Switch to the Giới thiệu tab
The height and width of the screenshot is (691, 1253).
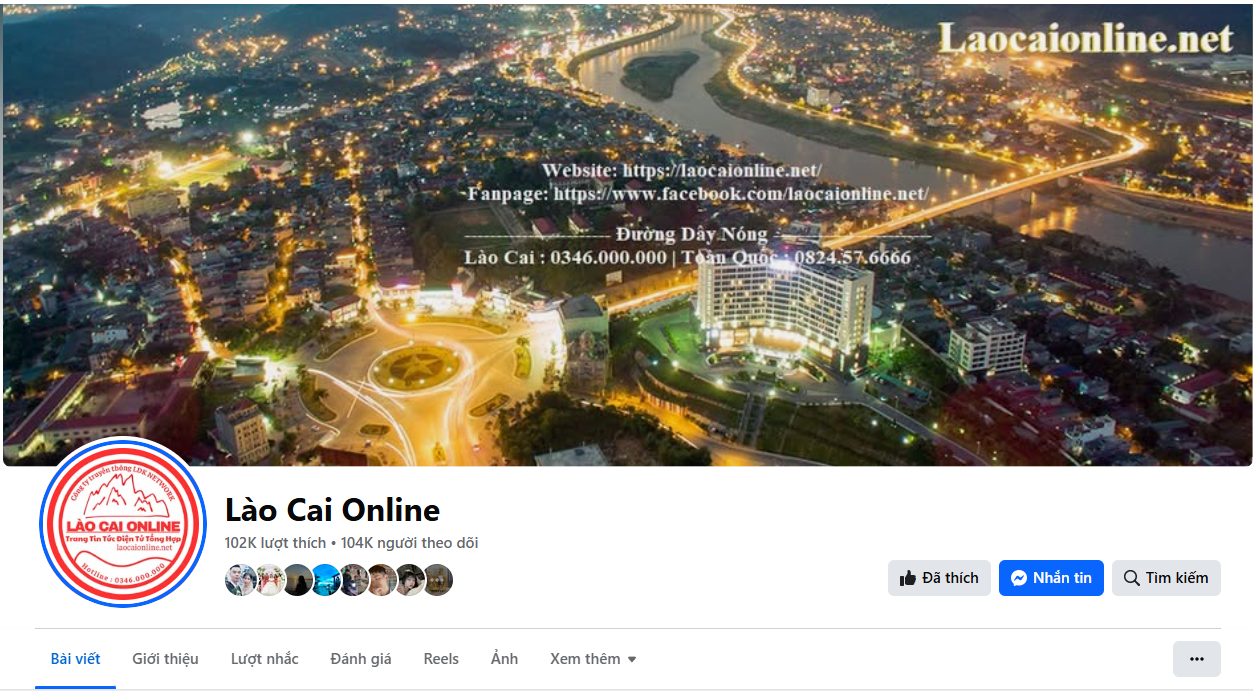[165, 659]
